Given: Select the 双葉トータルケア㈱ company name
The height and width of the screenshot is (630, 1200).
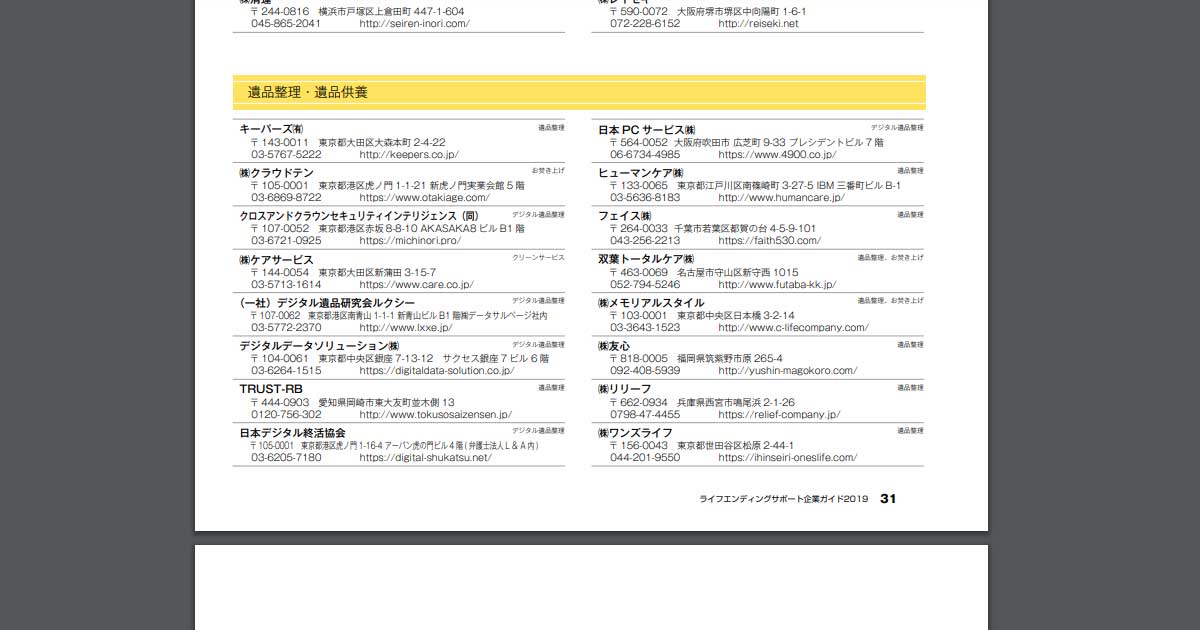Looking at the screenshot, I should [x=646, y=260].
